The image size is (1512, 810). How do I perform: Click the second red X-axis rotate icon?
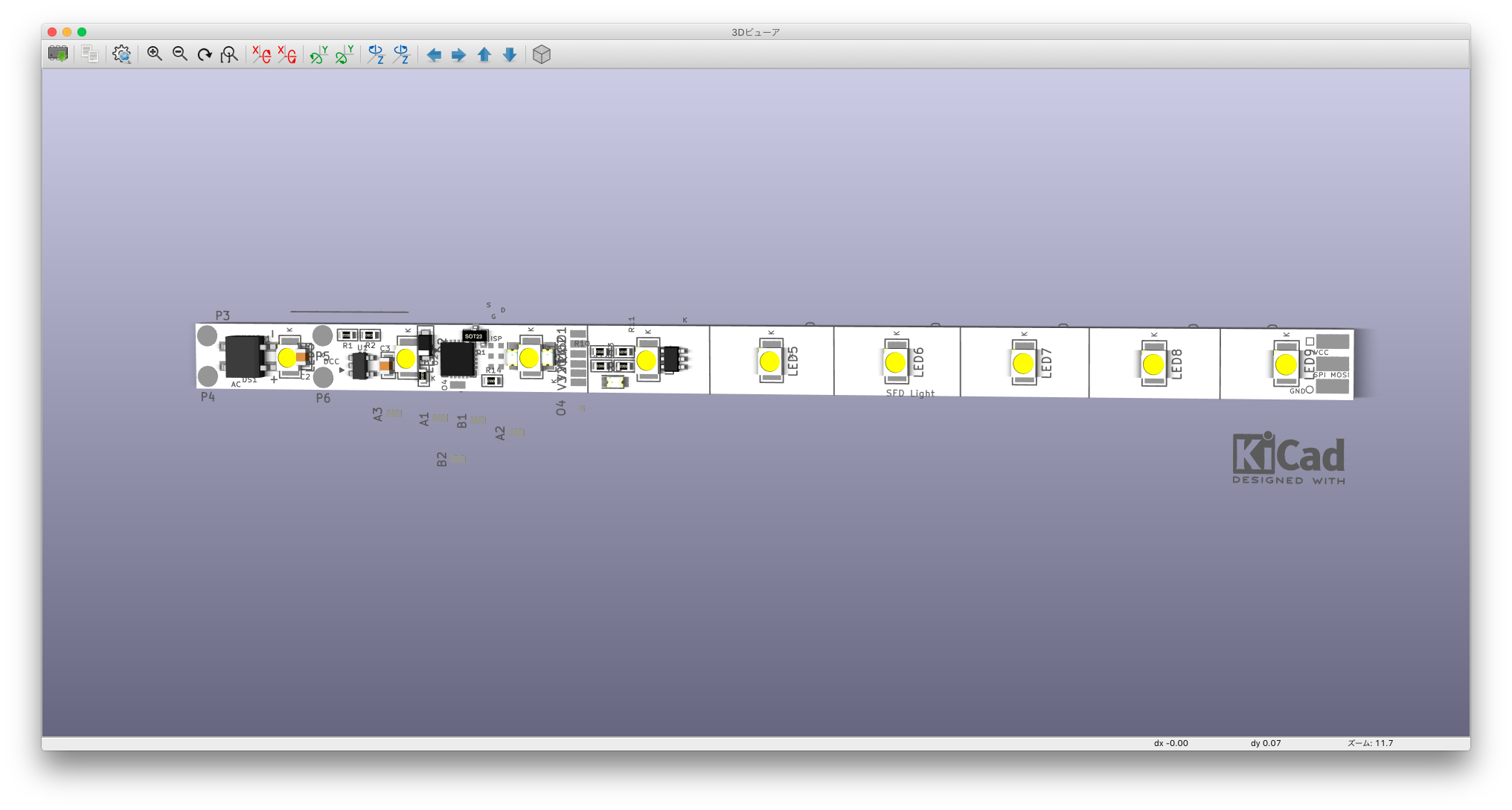pos(286,54)
